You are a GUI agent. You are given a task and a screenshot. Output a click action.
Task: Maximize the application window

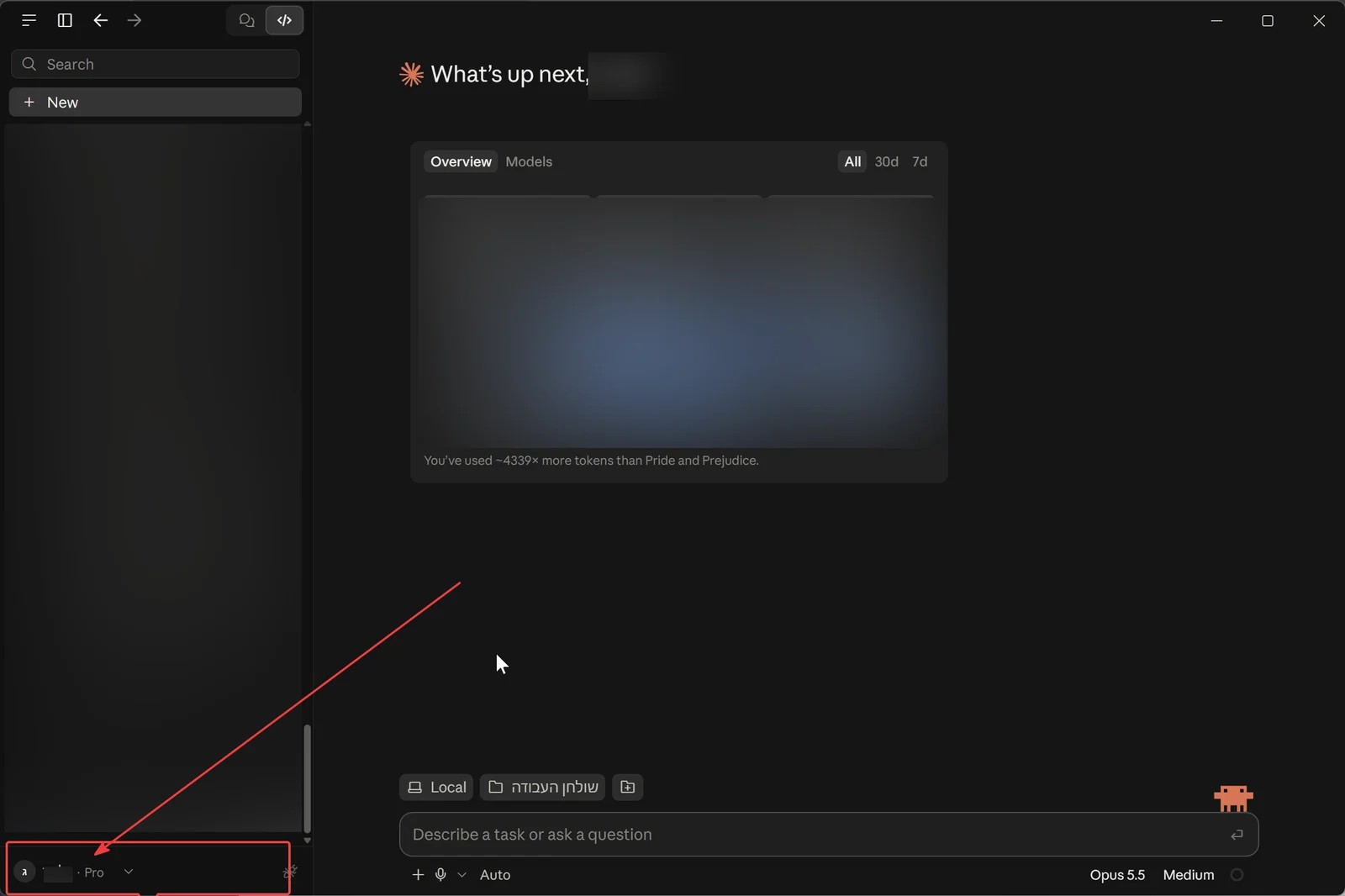(1268, 20)
